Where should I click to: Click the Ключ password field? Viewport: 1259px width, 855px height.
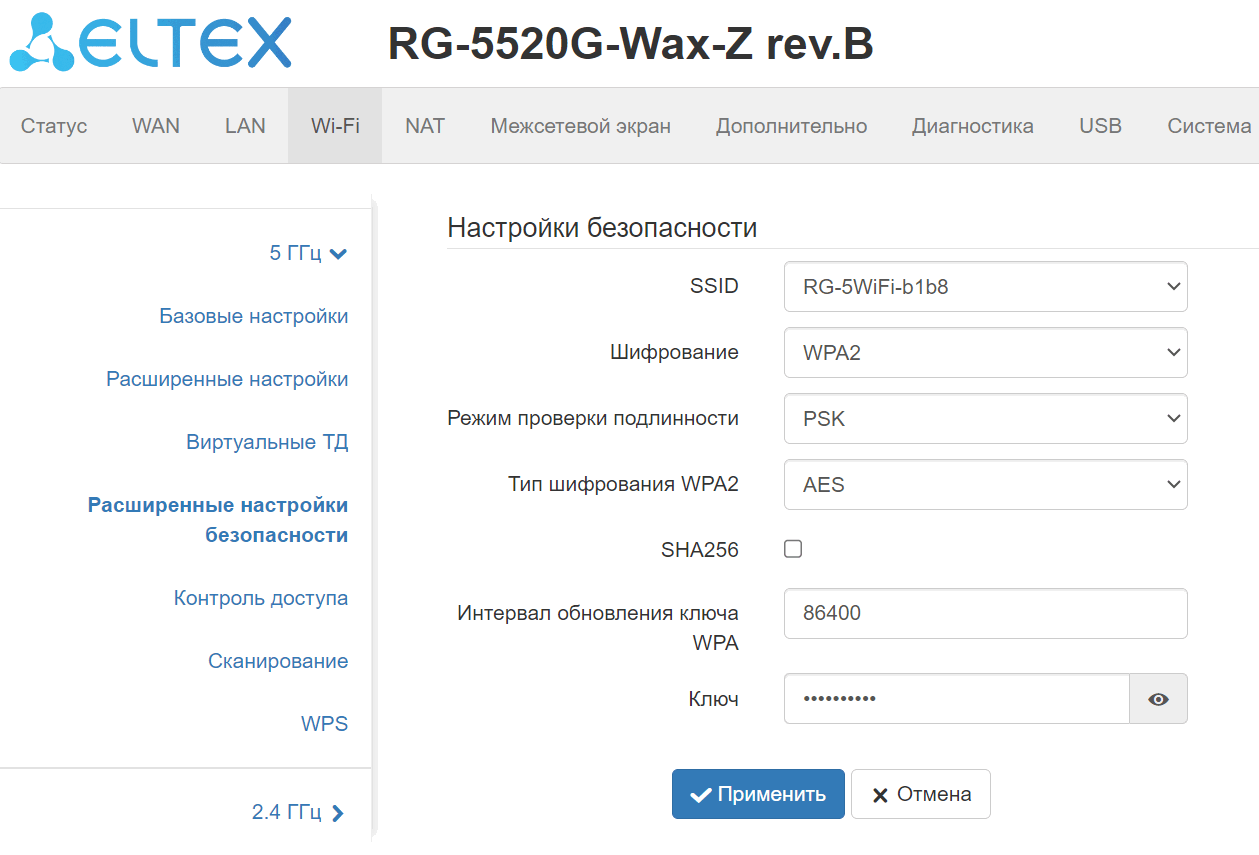pos(956,699)
